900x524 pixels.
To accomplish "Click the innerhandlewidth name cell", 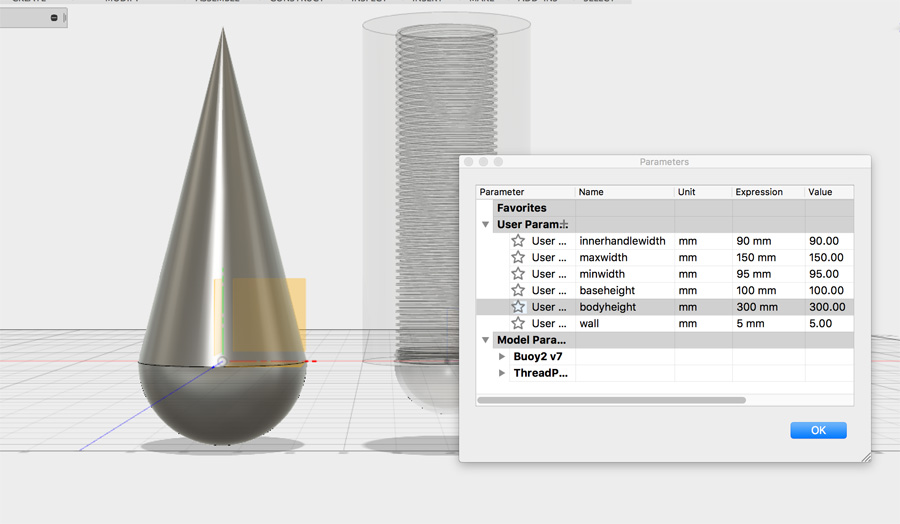I will coord(624,241).
